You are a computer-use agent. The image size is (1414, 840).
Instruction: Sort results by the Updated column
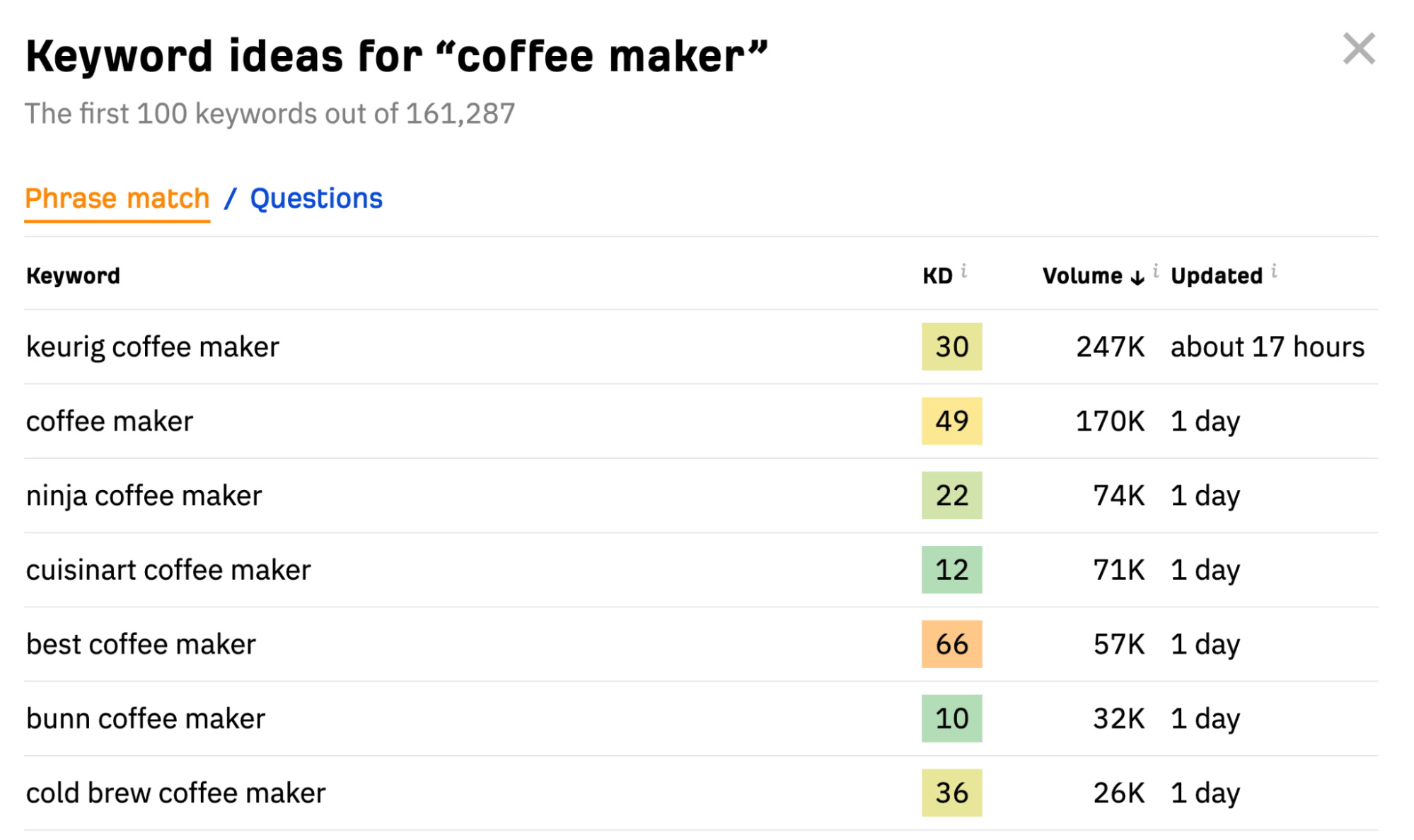point(1215,276)
